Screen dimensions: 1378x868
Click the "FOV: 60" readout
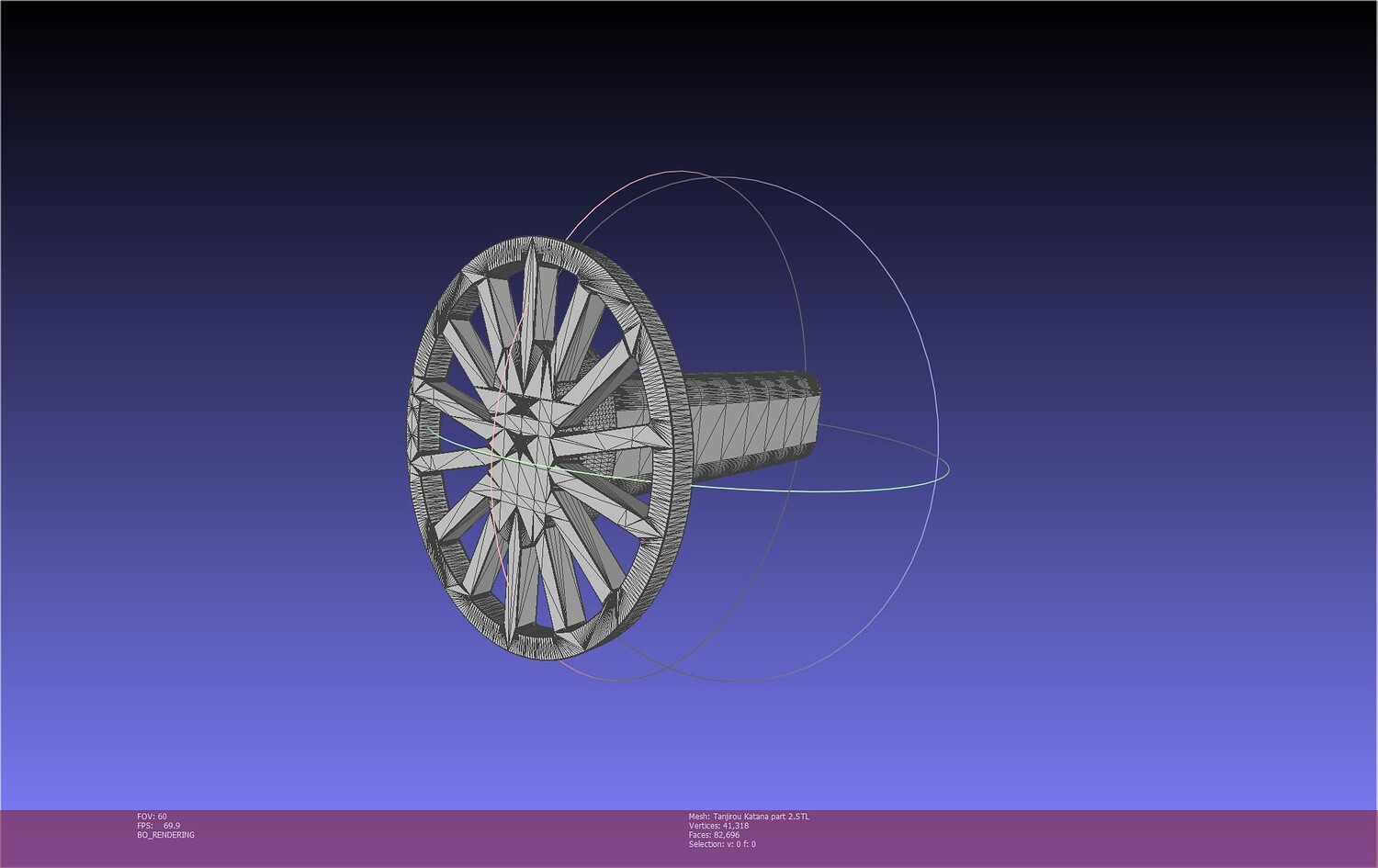(152, 817)
